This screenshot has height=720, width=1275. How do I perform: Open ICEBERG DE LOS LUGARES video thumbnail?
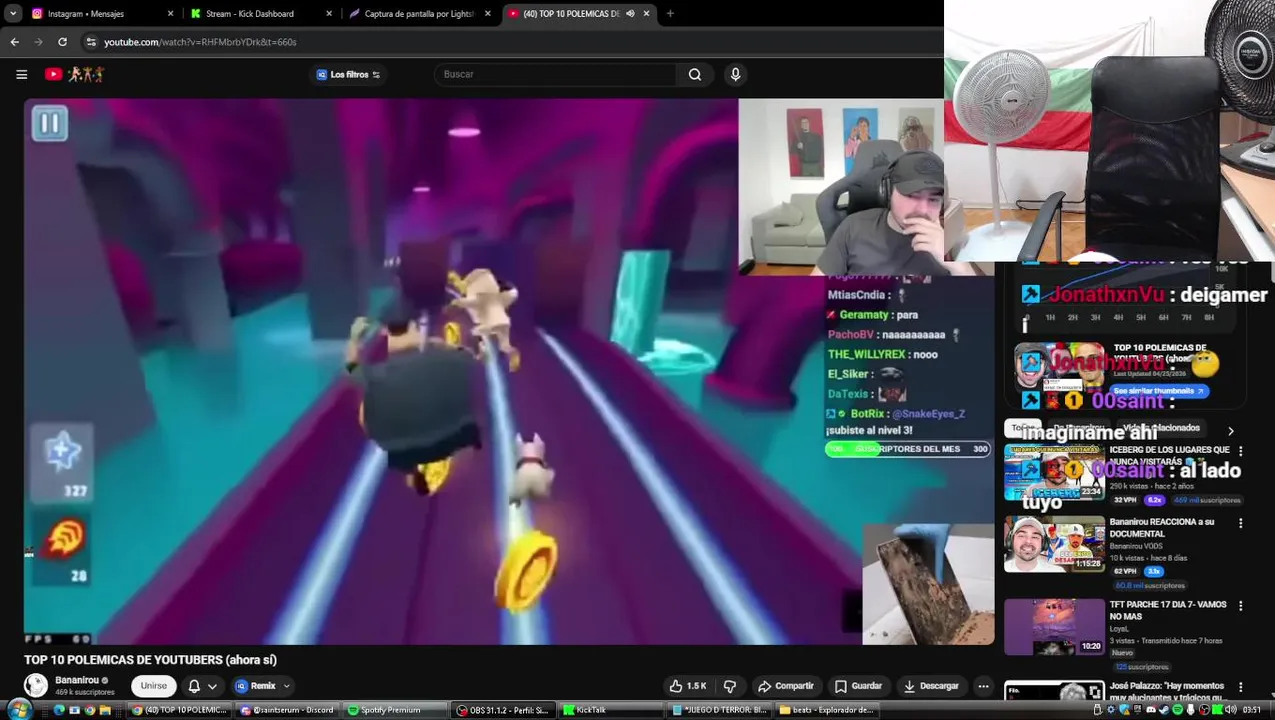pyautogui.click(x=1054, y=472)
